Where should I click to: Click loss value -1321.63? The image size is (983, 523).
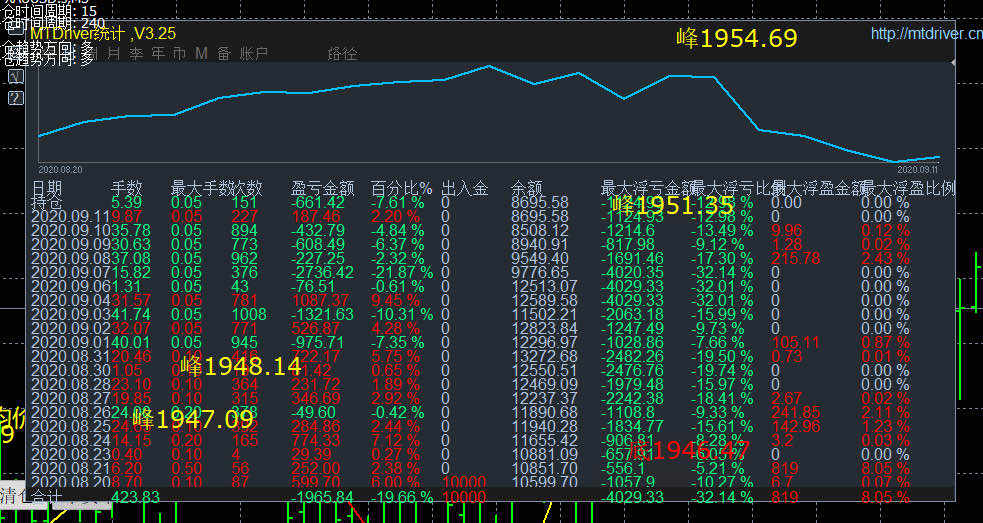(x=322, y=314)
